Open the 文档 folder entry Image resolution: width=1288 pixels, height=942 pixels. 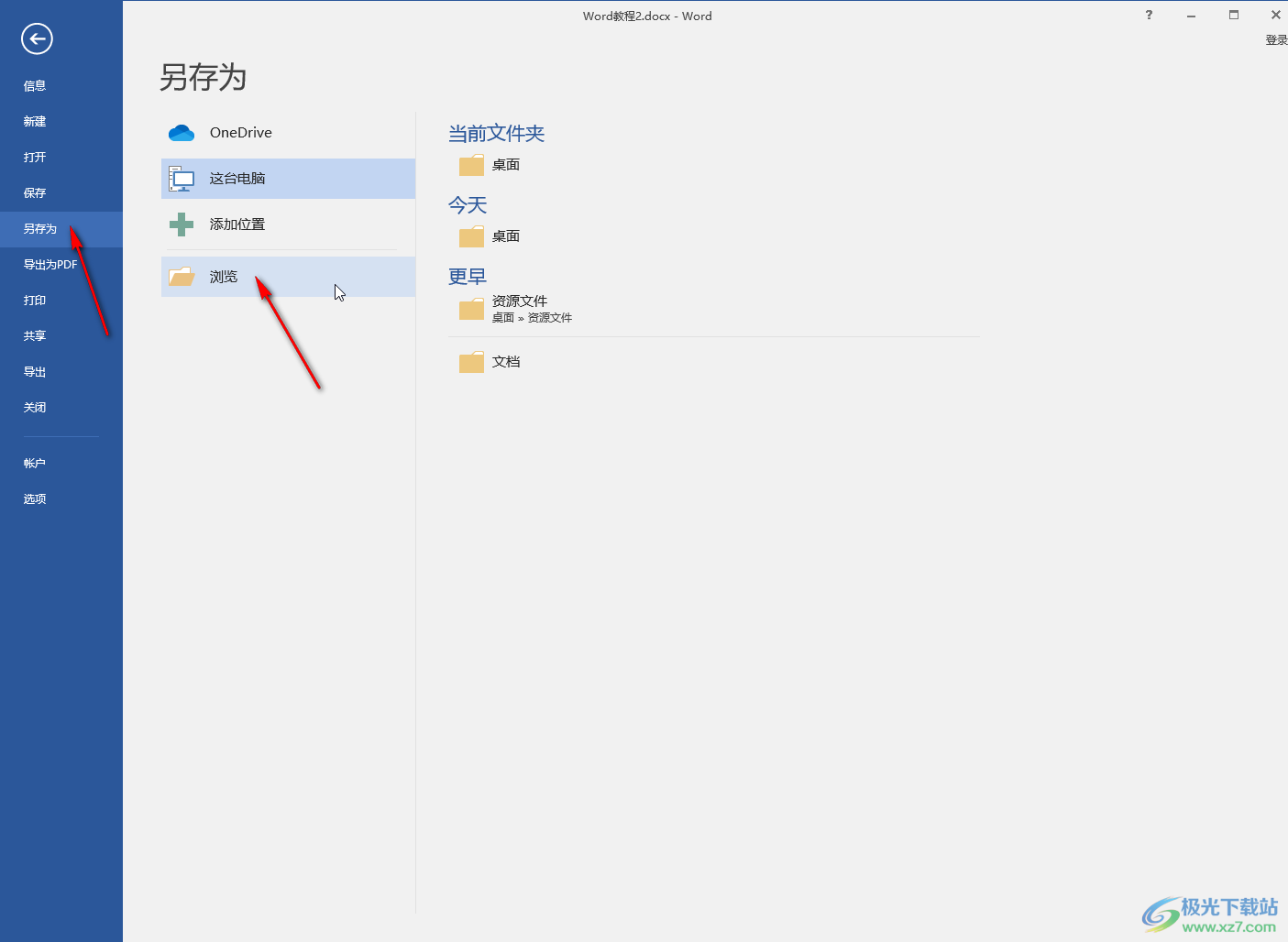tap(506, 362)
